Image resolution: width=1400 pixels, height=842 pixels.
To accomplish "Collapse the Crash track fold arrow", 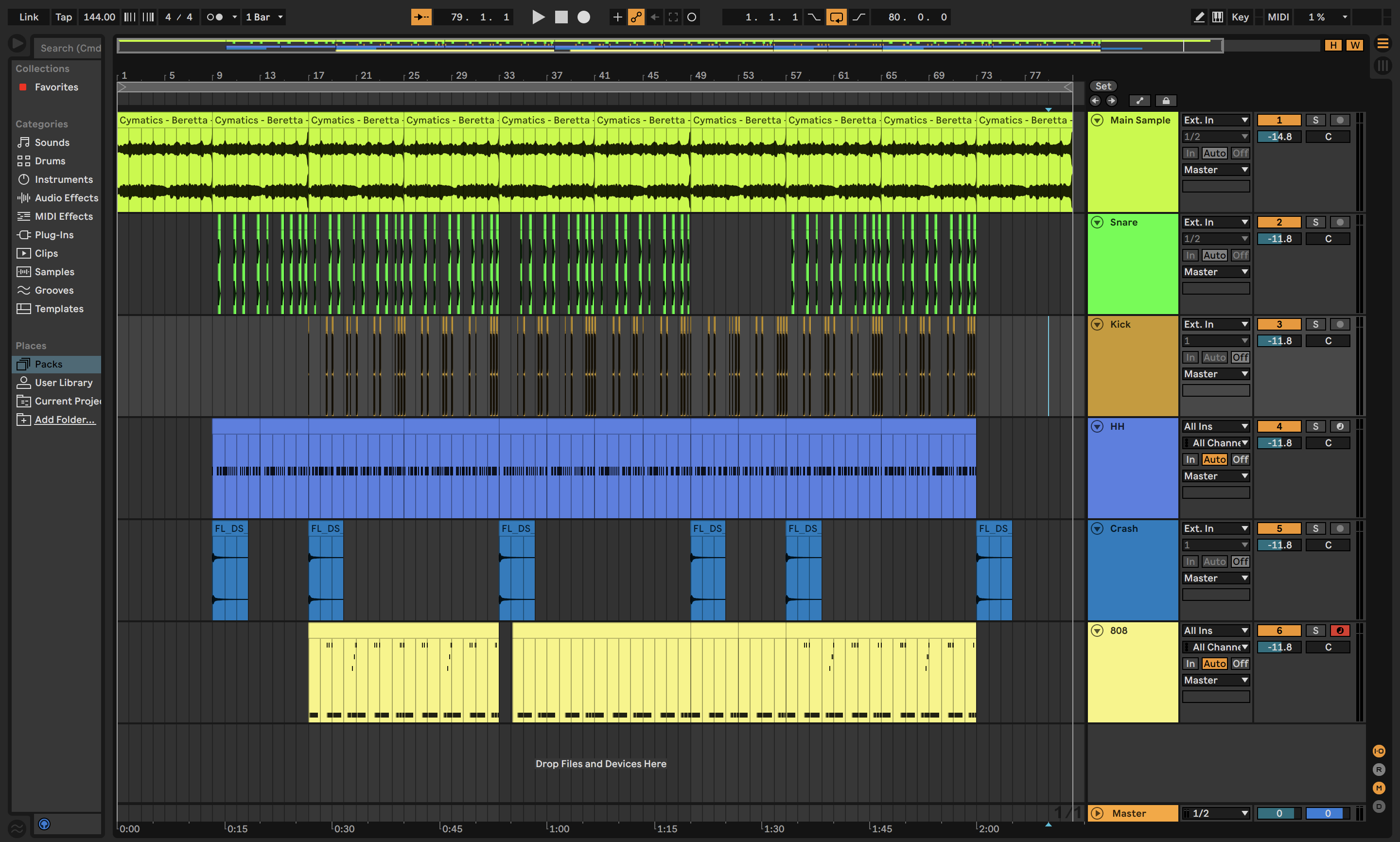I will (1097, 529).
